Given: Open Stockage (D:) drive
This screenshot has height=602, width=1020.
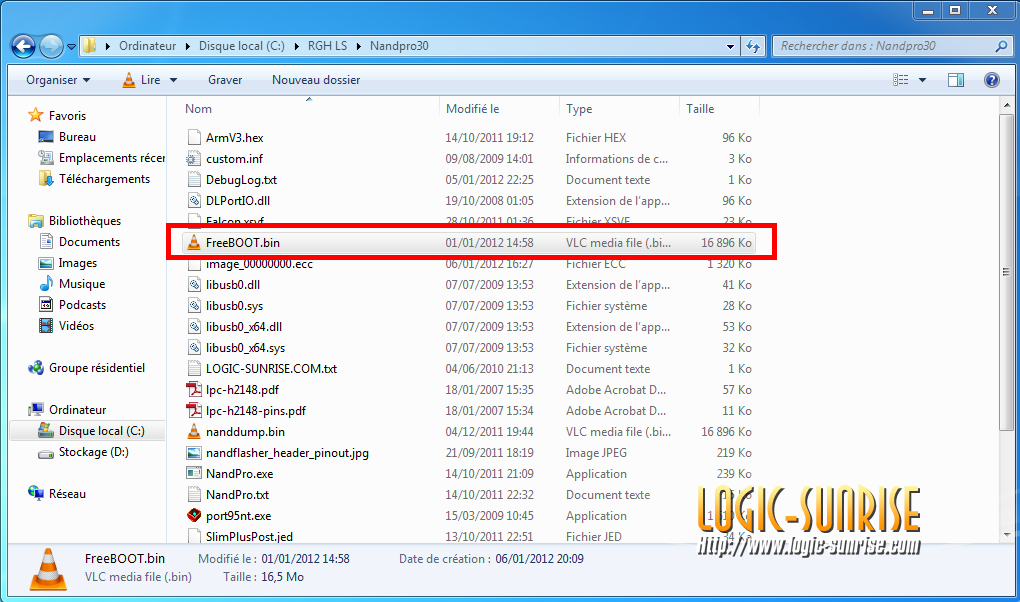Looking at the screenshot, I should point(83,452).
